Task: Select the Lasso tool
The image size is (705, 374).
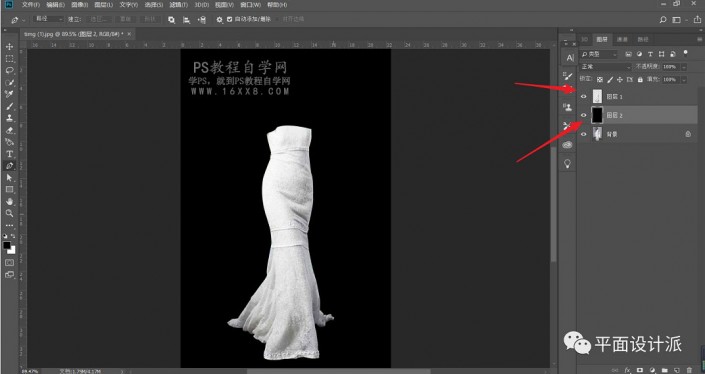Action: (9, 71)
